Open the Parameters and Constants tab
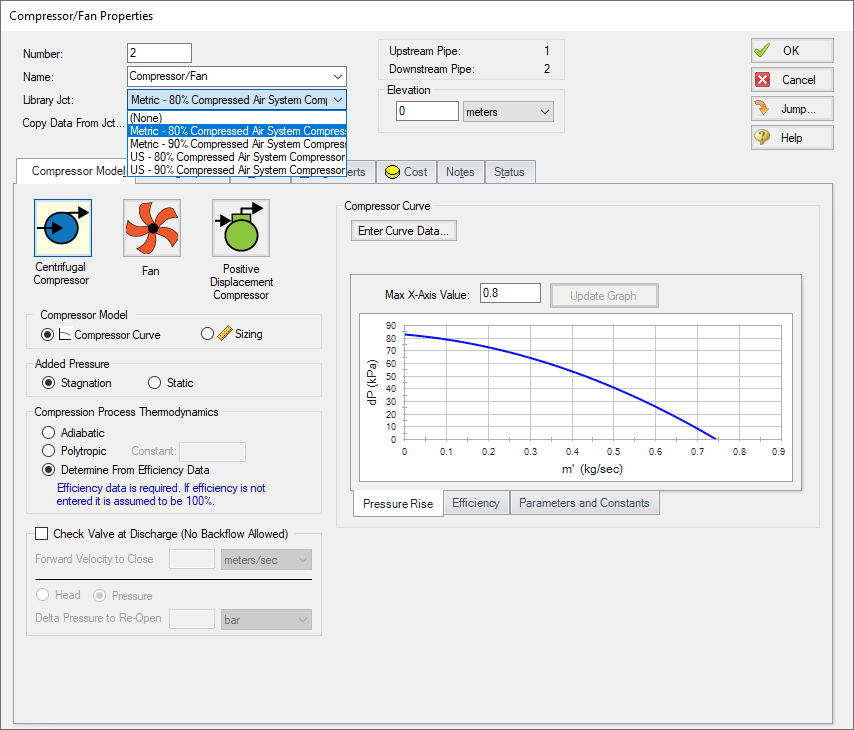Image resolution: width=854 pixels, height=730 pixels. click(x=584, y=503)
